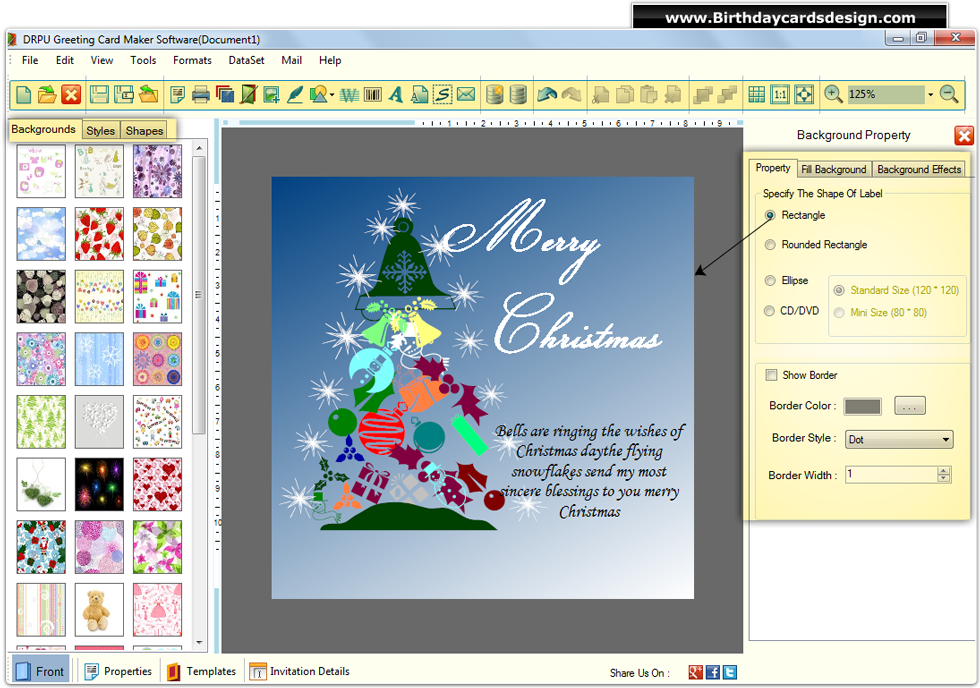Click the open folder icon
The width and height of the screenshot is (980, 688).
[x=47, y=95]
